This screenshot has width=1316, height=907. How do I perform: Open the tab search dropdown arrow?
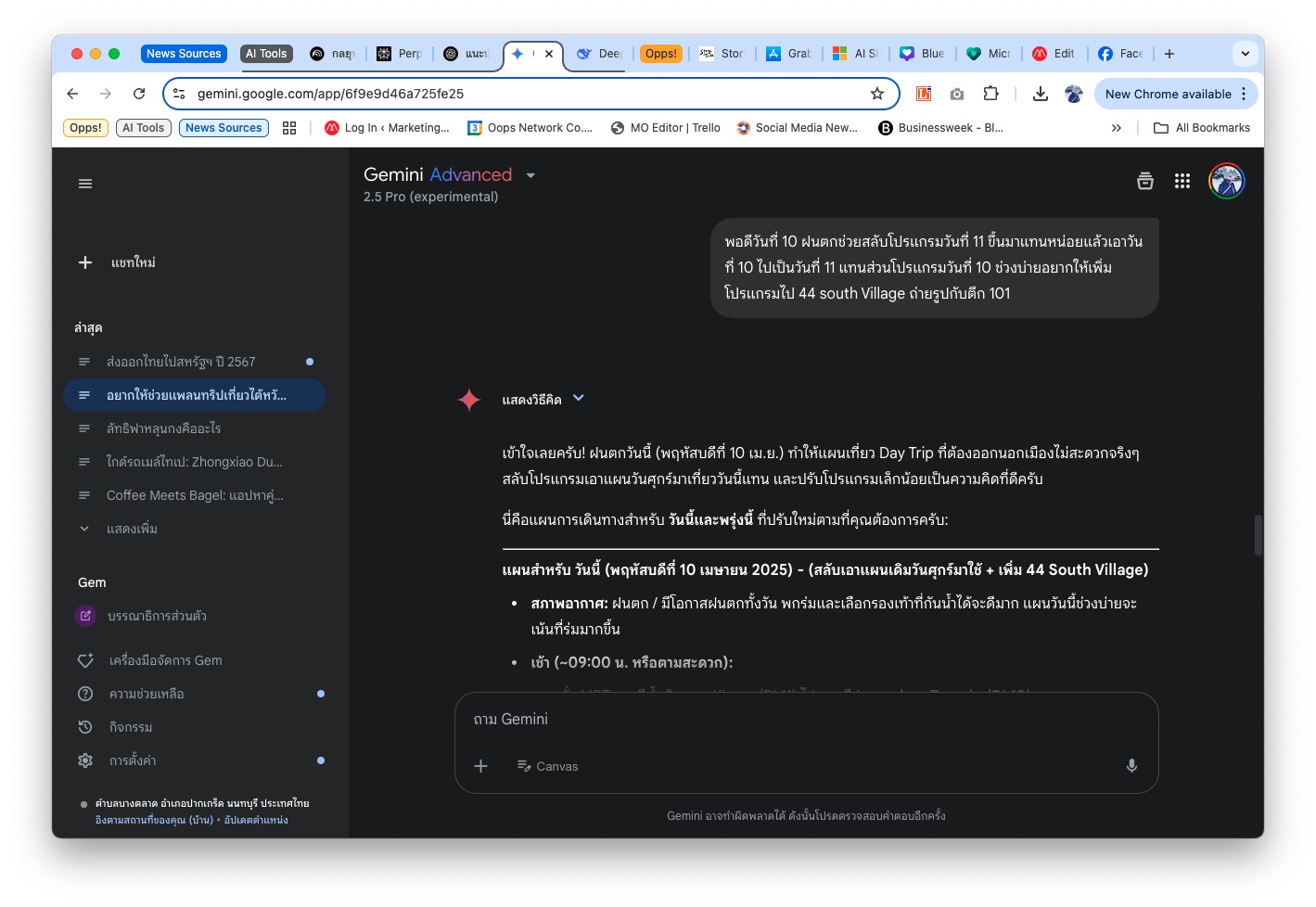[1246, 54]
